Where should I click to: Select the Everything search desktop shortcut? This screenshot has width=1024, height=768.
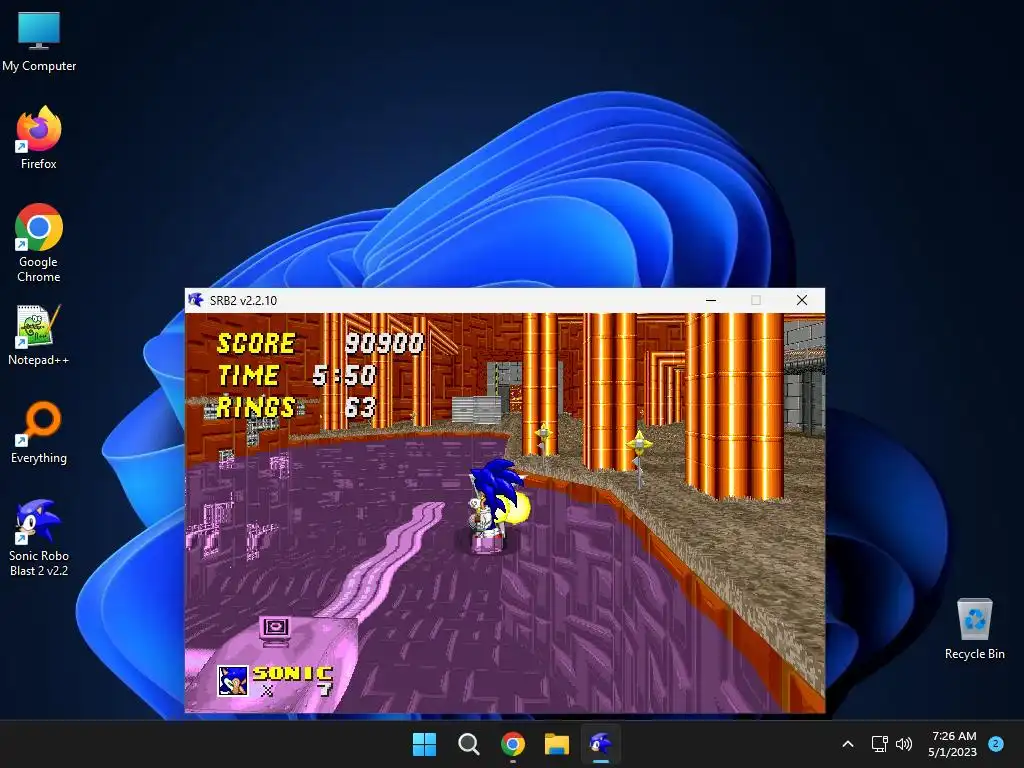tap(39, 432)
